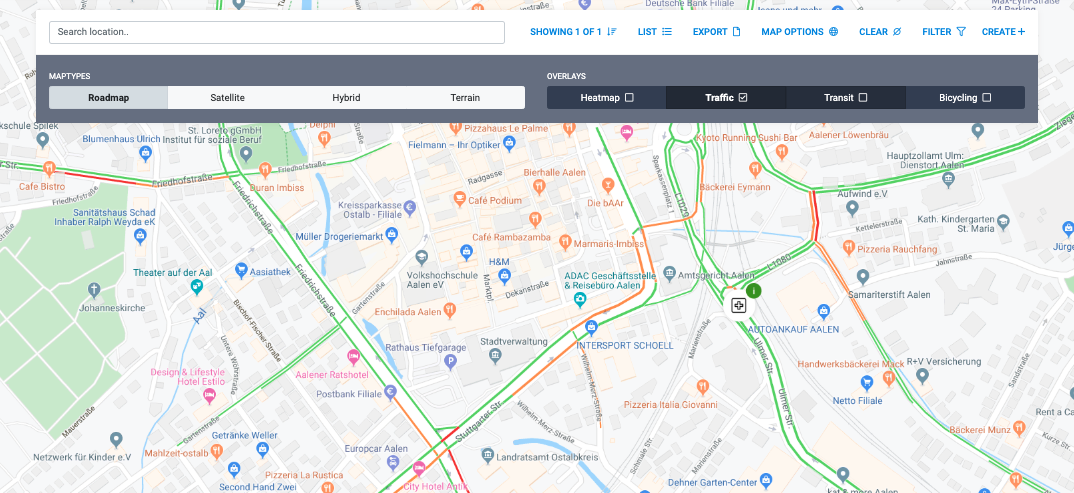Click the Clear button
This screenshot has width=1074, height=493.
[x=880, y=32]
